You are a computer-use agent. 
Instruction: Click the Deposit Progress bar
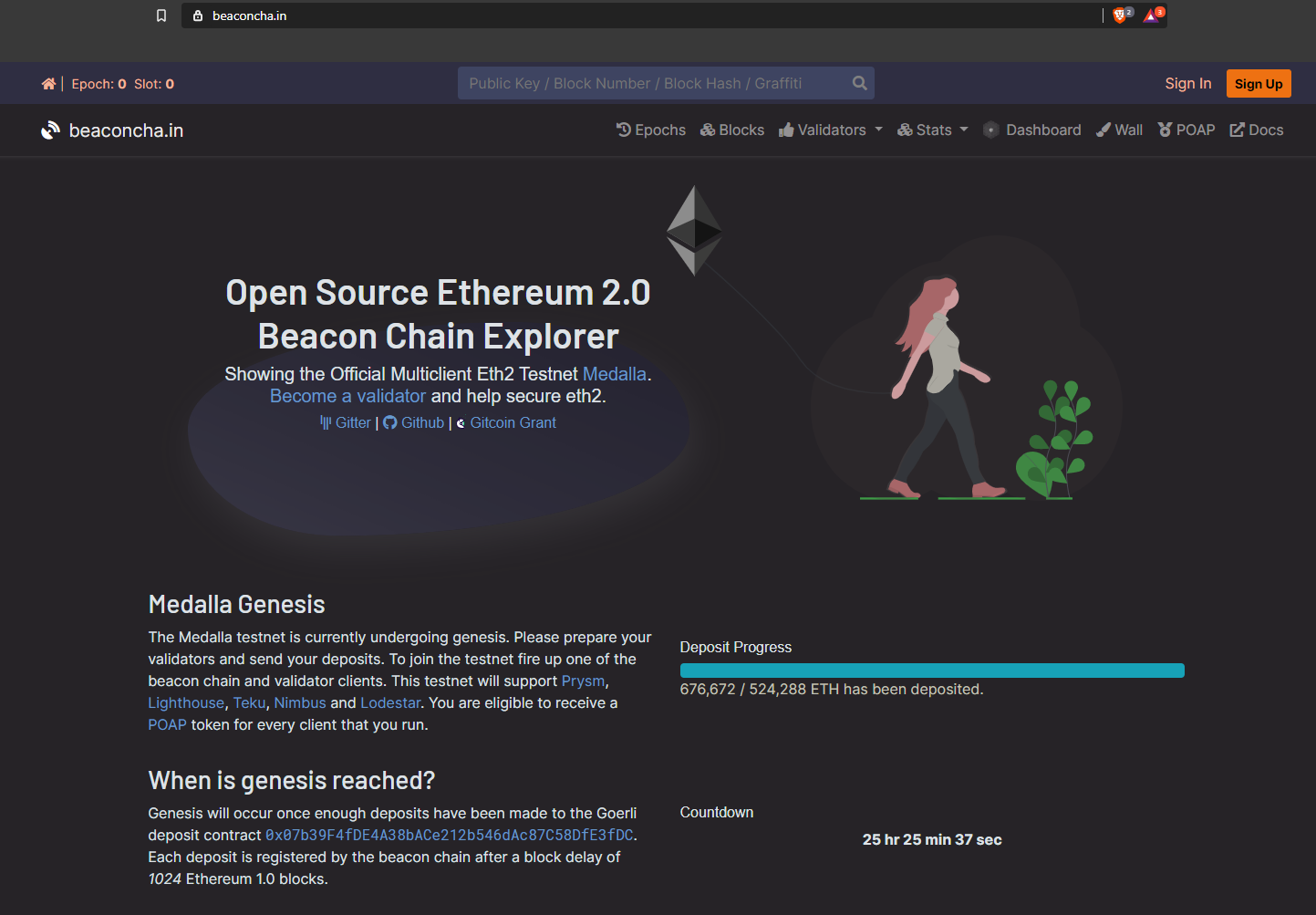932,671
